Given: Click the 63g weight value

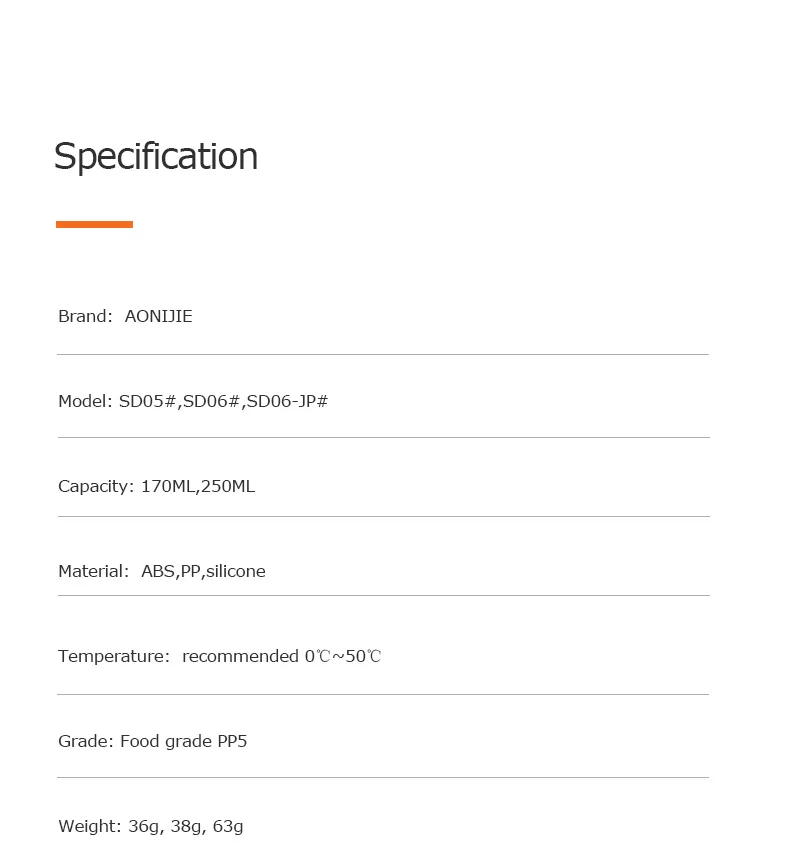Looking at the screenshot, I should click(228, 827).
